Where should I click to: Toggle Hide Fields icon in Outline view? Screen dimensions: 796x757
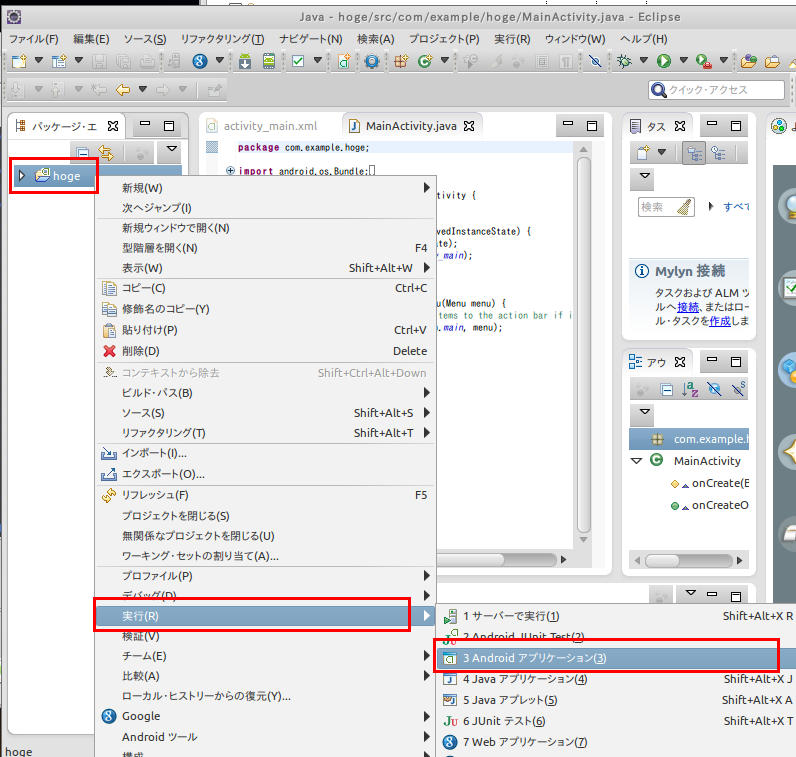click(714, 389)
